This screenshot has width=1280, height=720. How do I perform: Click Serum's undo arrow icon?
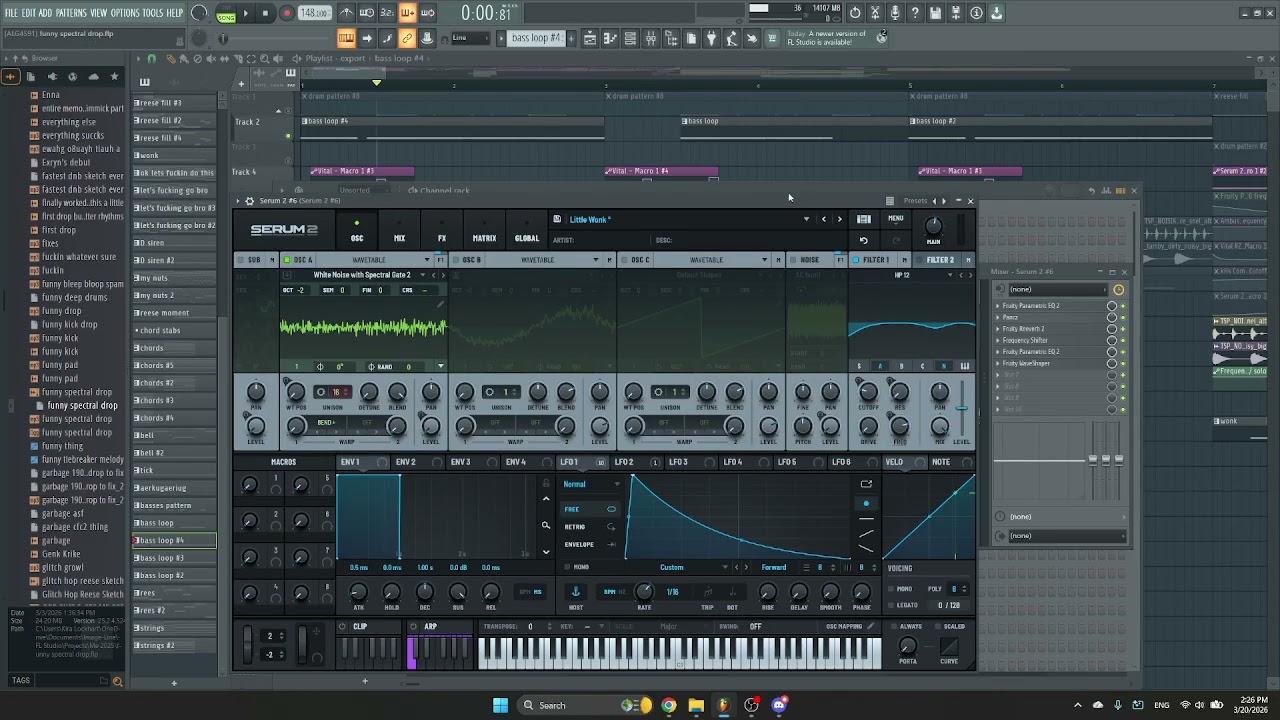pyautogui.click(x=864, y=240)
